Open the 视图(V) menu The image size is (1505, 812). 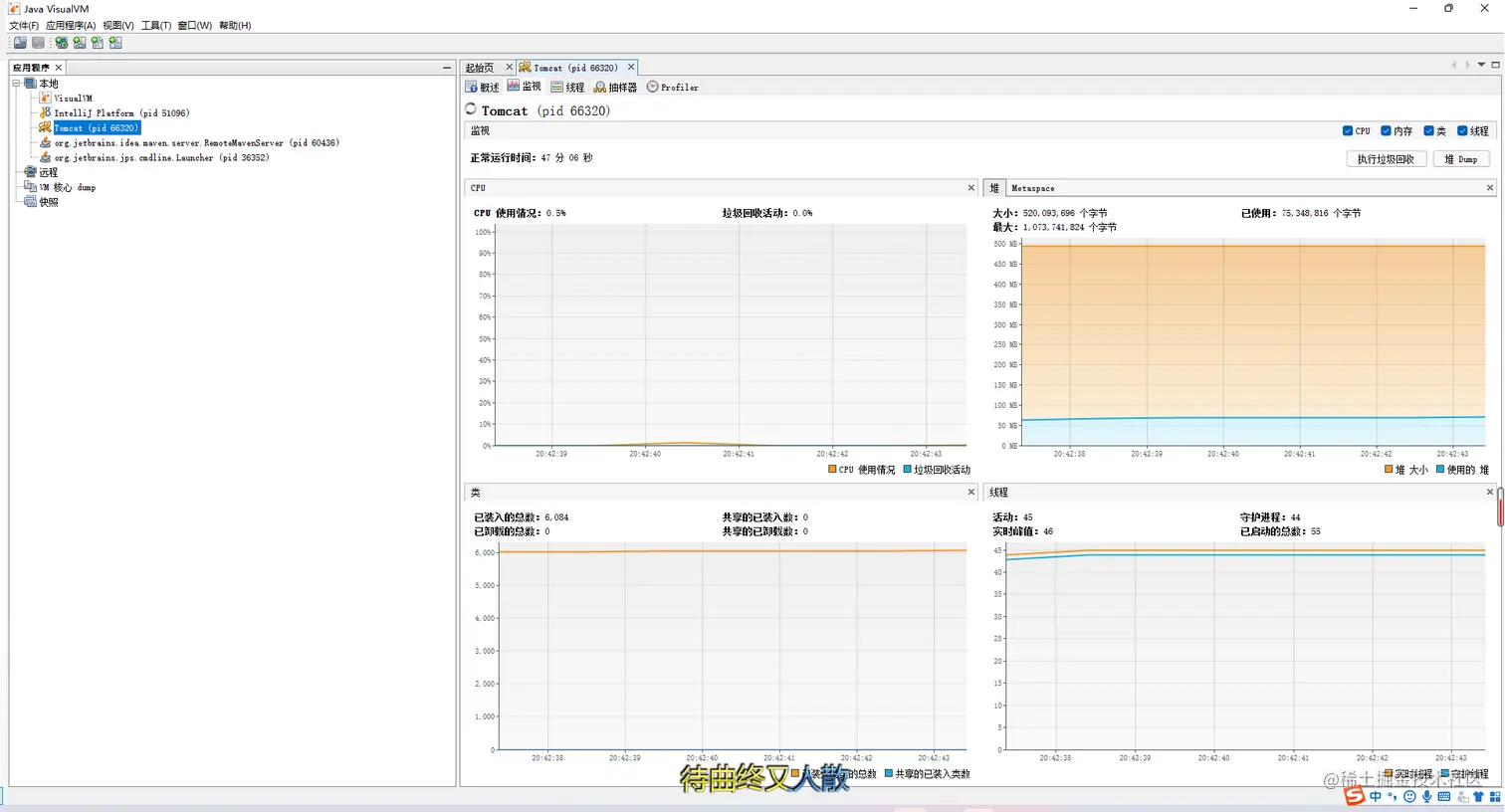point(118,25)
